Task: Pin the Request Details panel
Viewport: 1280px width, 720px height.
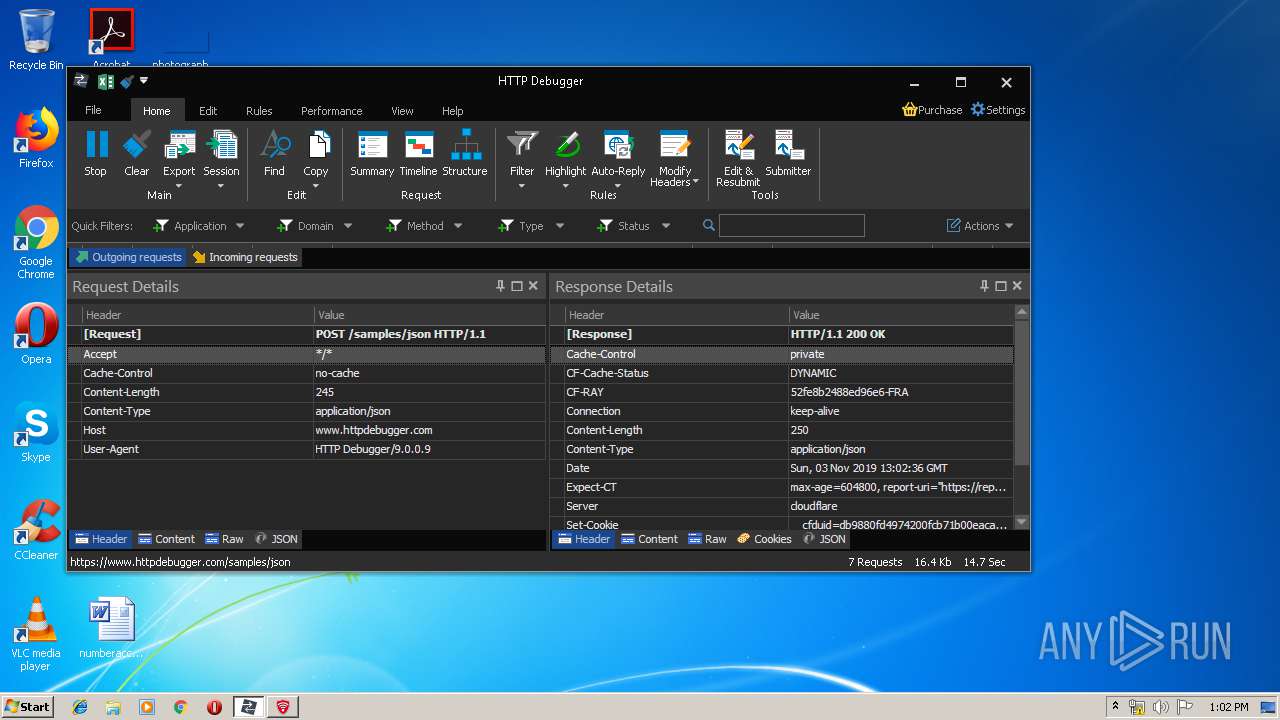Action: (x=501, y=286)
